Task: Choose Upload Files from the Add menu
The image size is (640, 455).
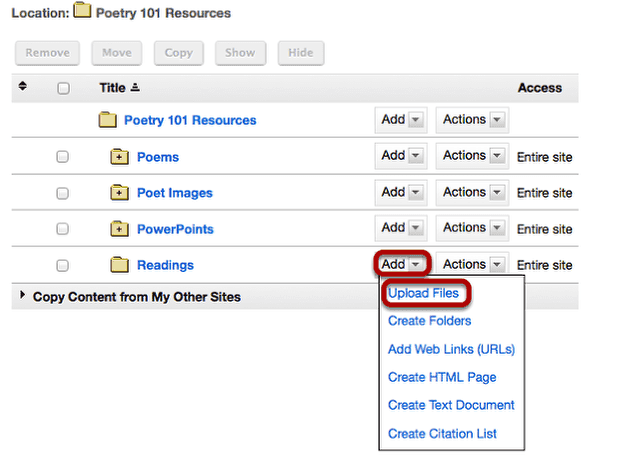Action: coord(423,293)
